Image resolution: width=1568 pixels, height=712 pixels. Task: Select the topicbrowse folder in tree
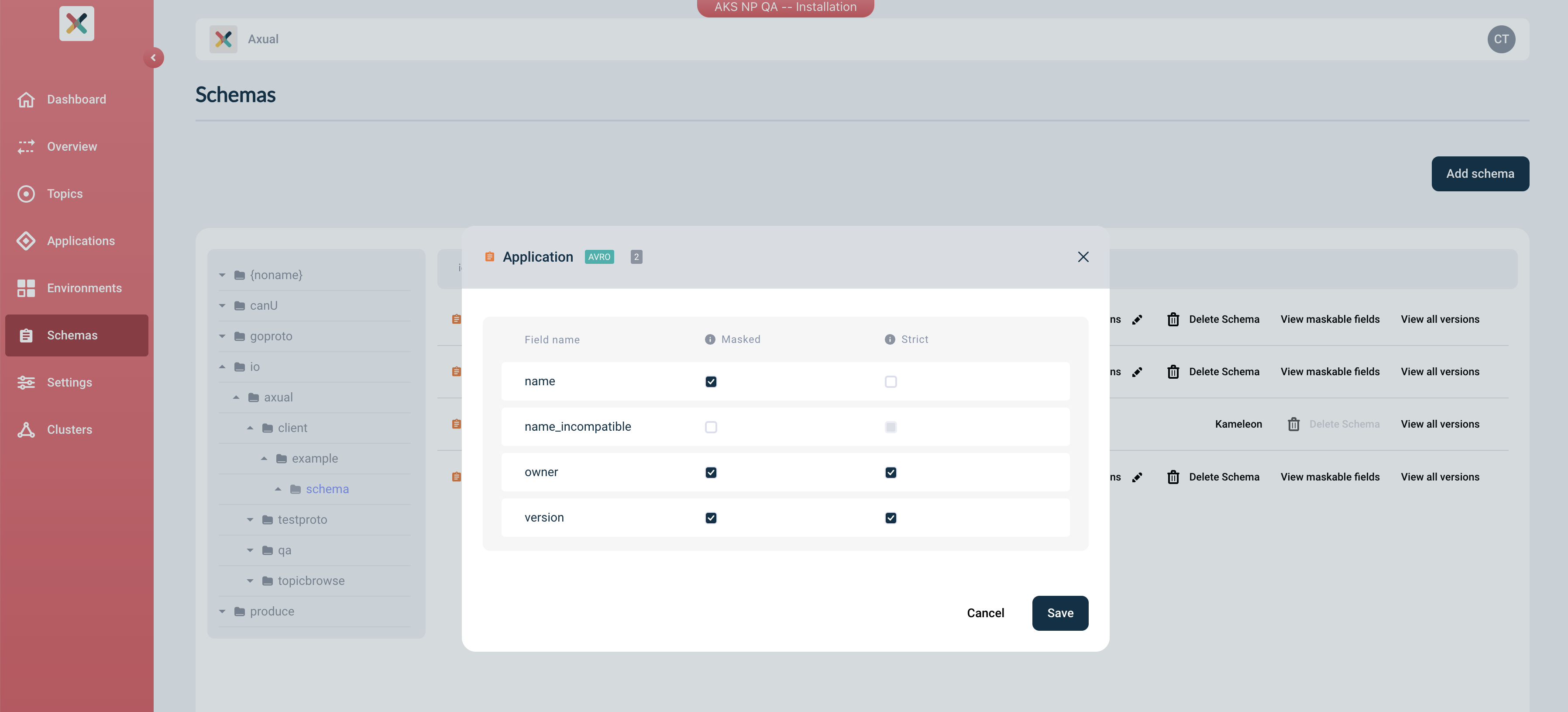coord(311,581)
